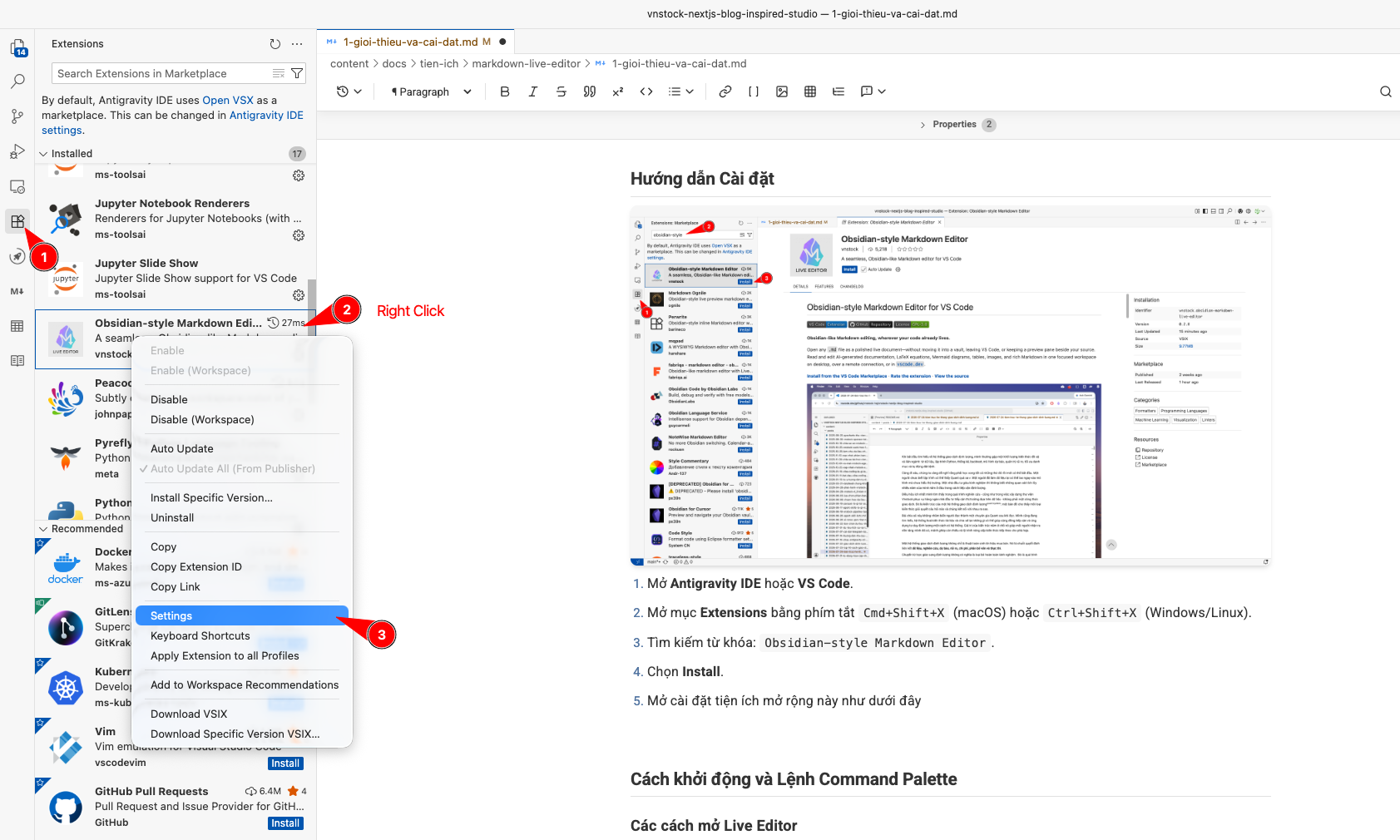Image resolution: width=1400 pixels, height=840 pixels.
Task: Open Extensions panel more actions menu
Action: (x=297, y=44)
